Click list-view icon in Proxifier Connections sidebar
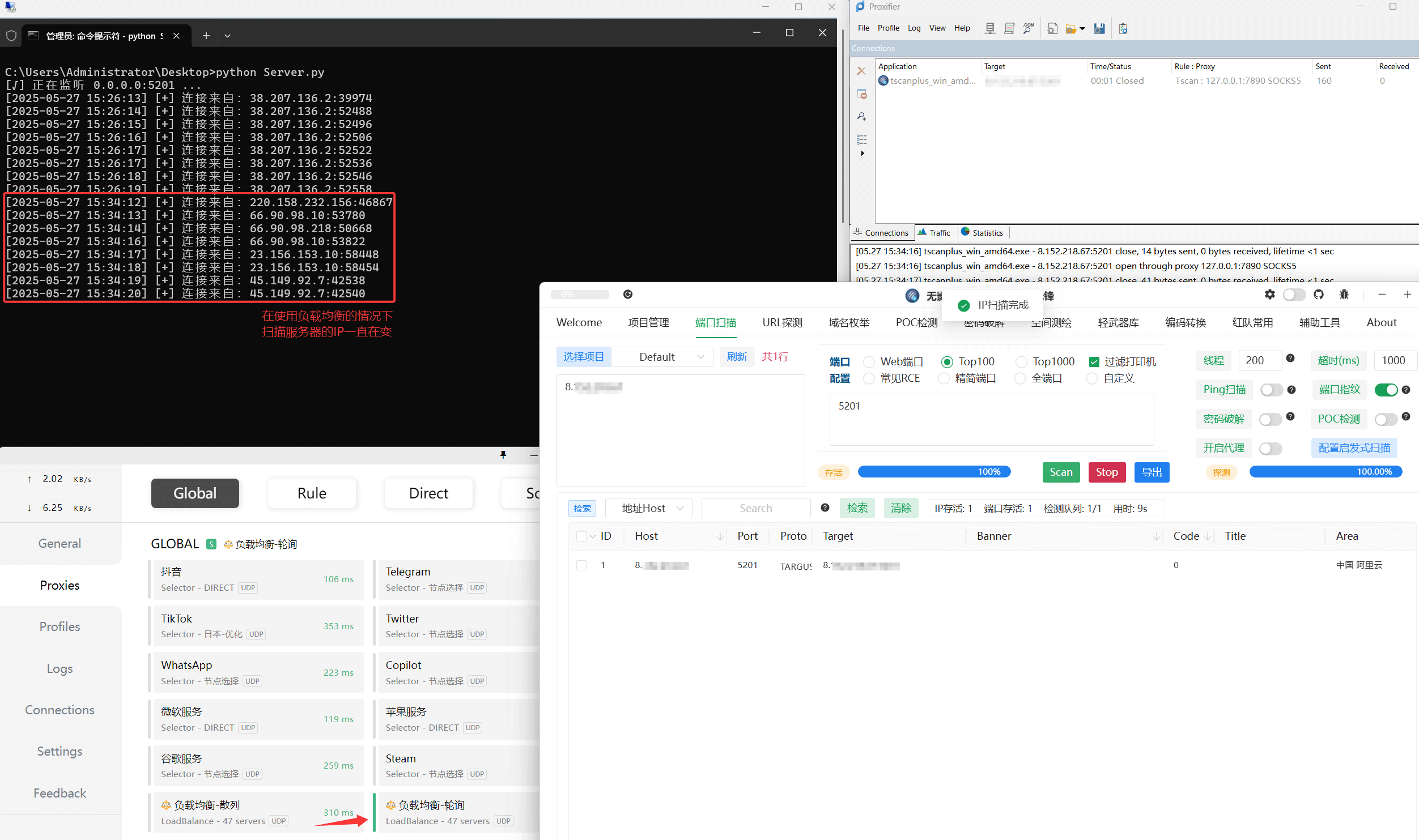The height and width of the screenshot is (840, 1419). [861, 139]
